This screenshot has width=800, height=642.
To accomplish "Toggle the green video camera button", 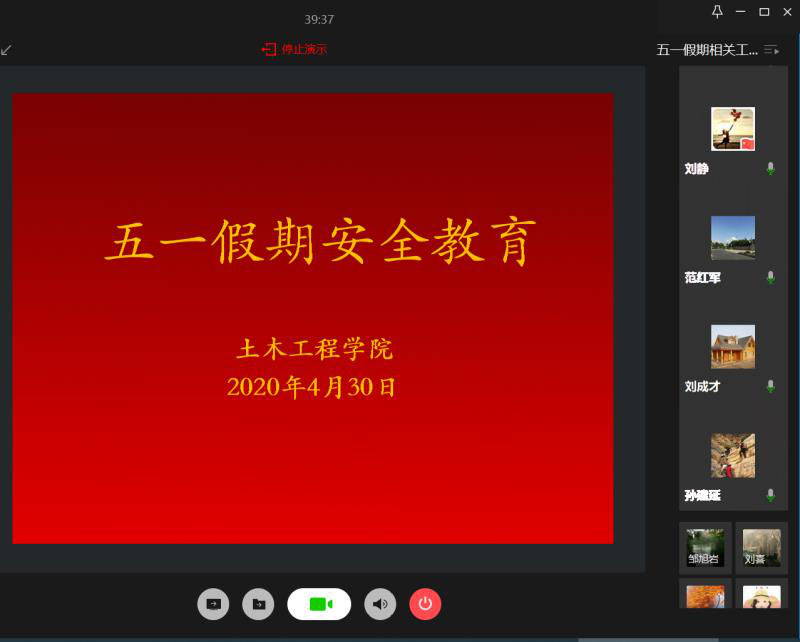I will coord(319,604).
